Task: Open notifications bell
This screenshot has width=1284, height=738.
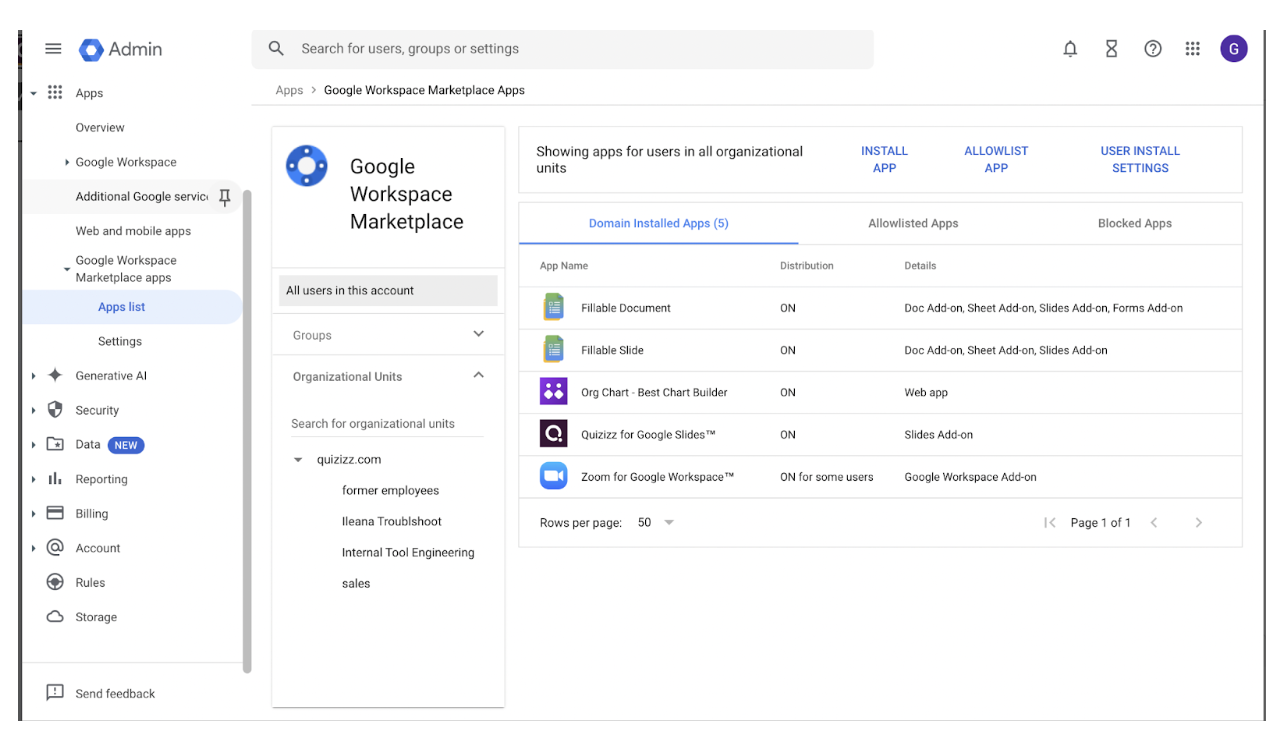Action: click(x=1070, y=49)
